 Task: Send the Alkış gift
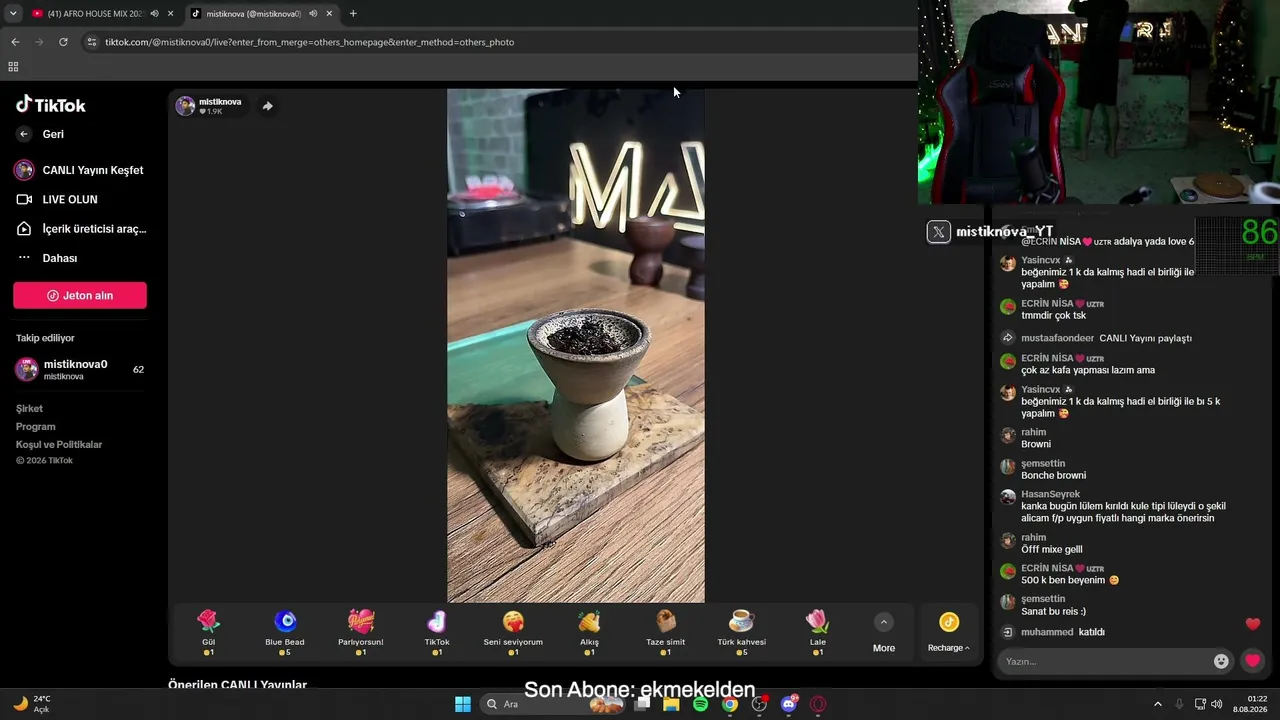pos(589,632)
